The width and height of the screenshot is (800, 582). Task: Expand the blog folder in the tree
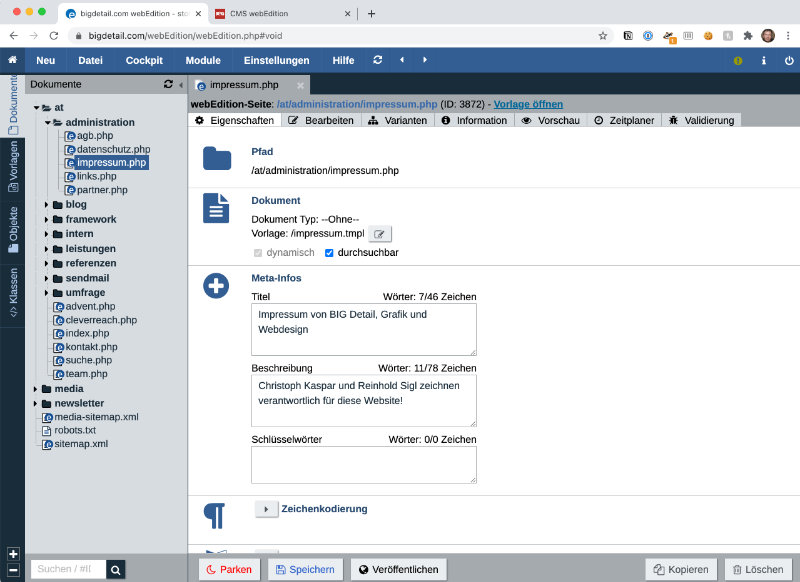pyautogui.click(x=46, y=205)
